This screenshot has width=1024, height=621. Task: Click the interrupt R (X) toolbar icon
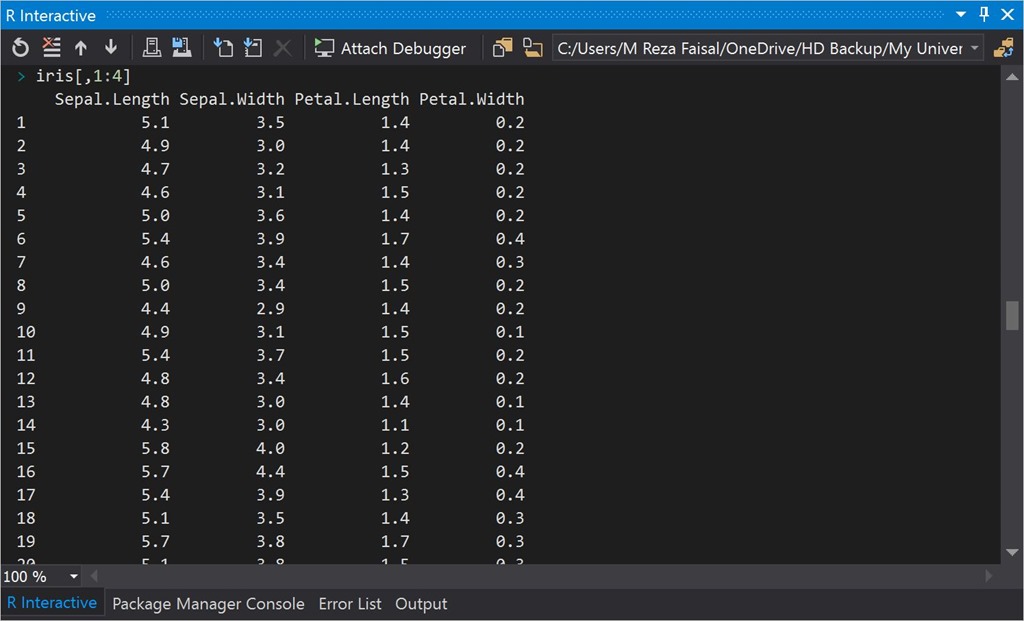pos(283,48)
